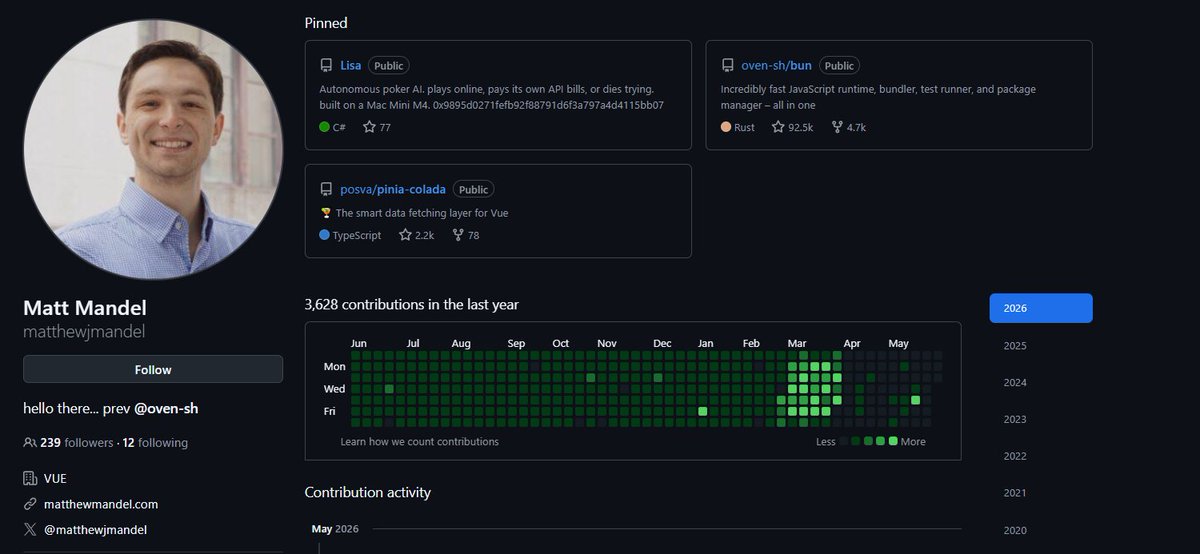Viewport: 1200px width, 554px height.
Task: Click the repository icon beside Lisa
Action: tap(326, 66)
